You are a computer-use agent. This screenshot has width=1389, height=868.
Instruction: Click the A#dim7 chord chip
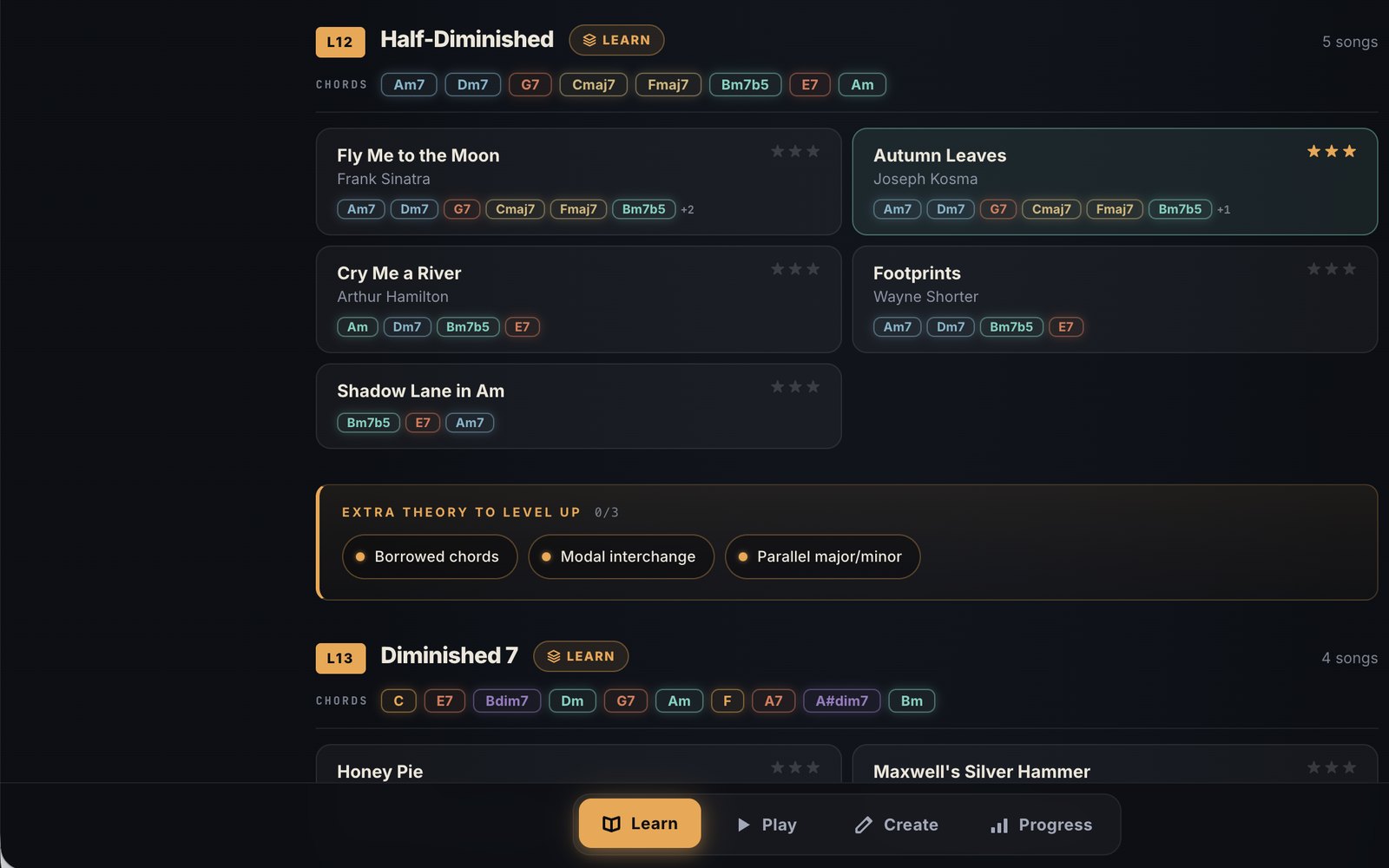[841, 700]
